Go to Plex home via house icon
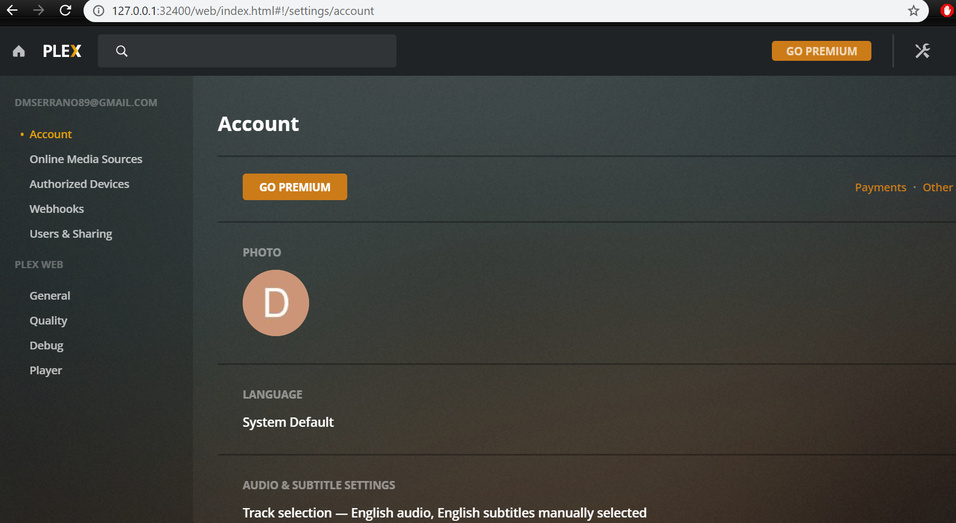 pos(19,51)
